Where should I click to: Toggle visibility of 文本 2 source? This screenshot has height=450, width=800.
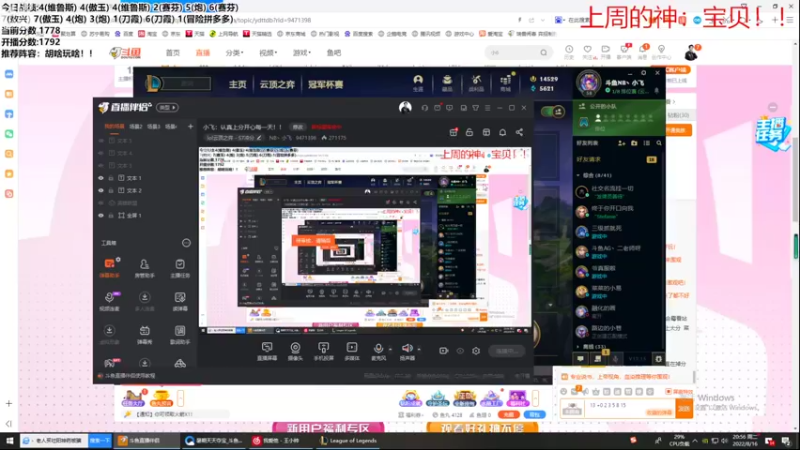pyautogui.click(x=101, y=190)
